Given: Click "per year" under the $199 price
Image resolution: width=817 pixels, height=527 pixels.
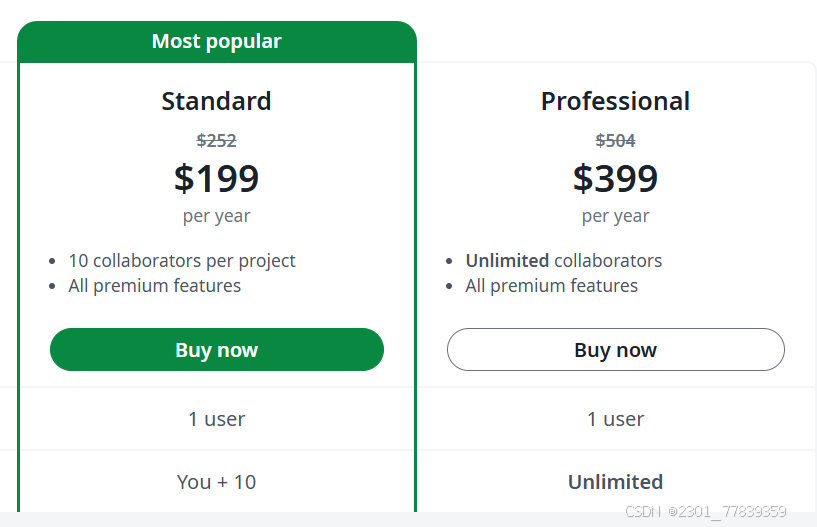Looking at the screenshot, I should 216,216.
